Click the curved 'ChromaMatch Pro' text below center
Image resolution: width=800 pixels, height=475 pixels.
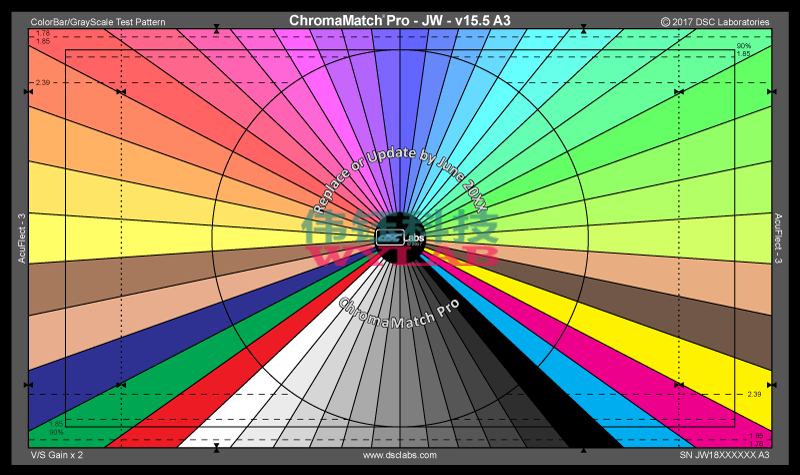[399, 314]
